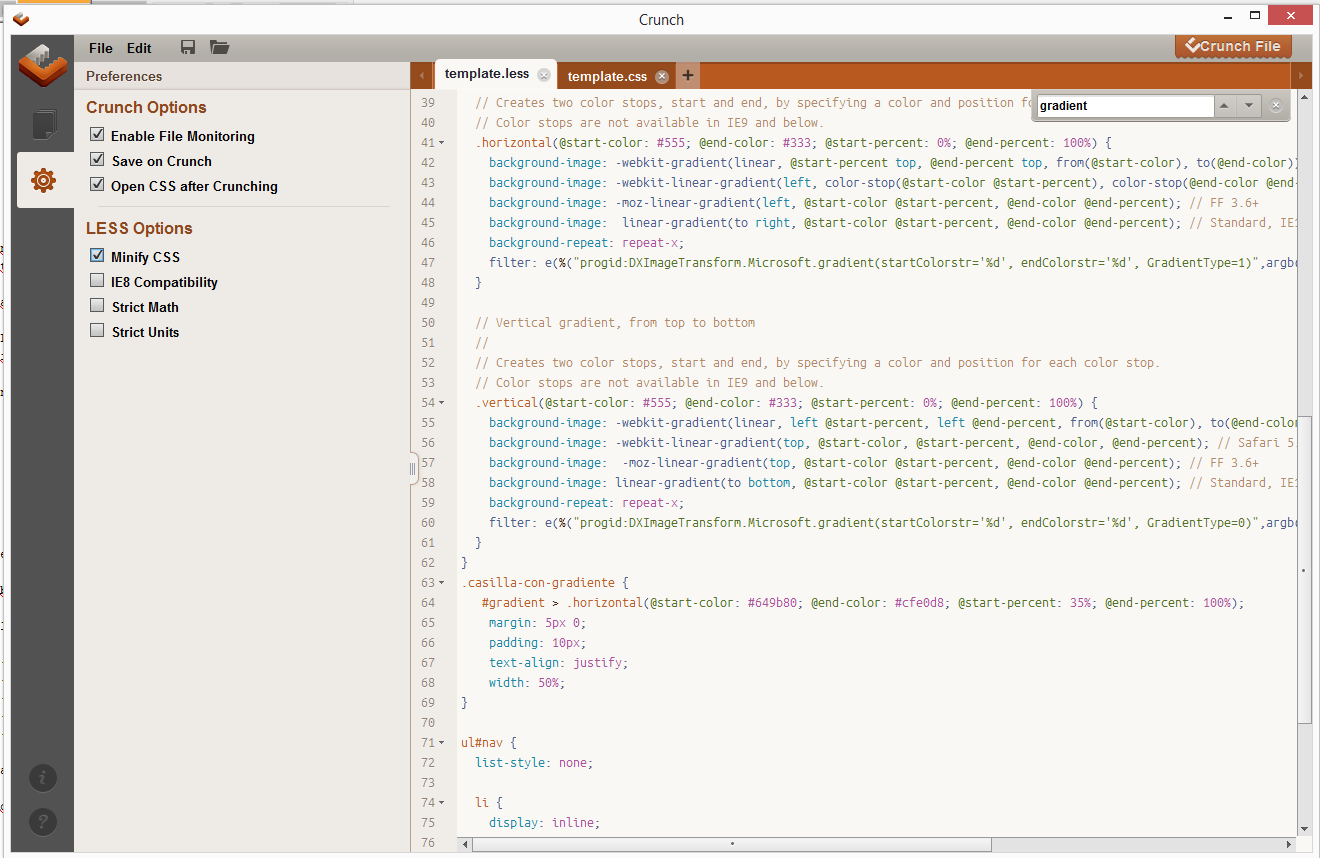Find next gradient match arrow
The width and height of the screenshot is (1320, 858).
[x=1249, y=105]
